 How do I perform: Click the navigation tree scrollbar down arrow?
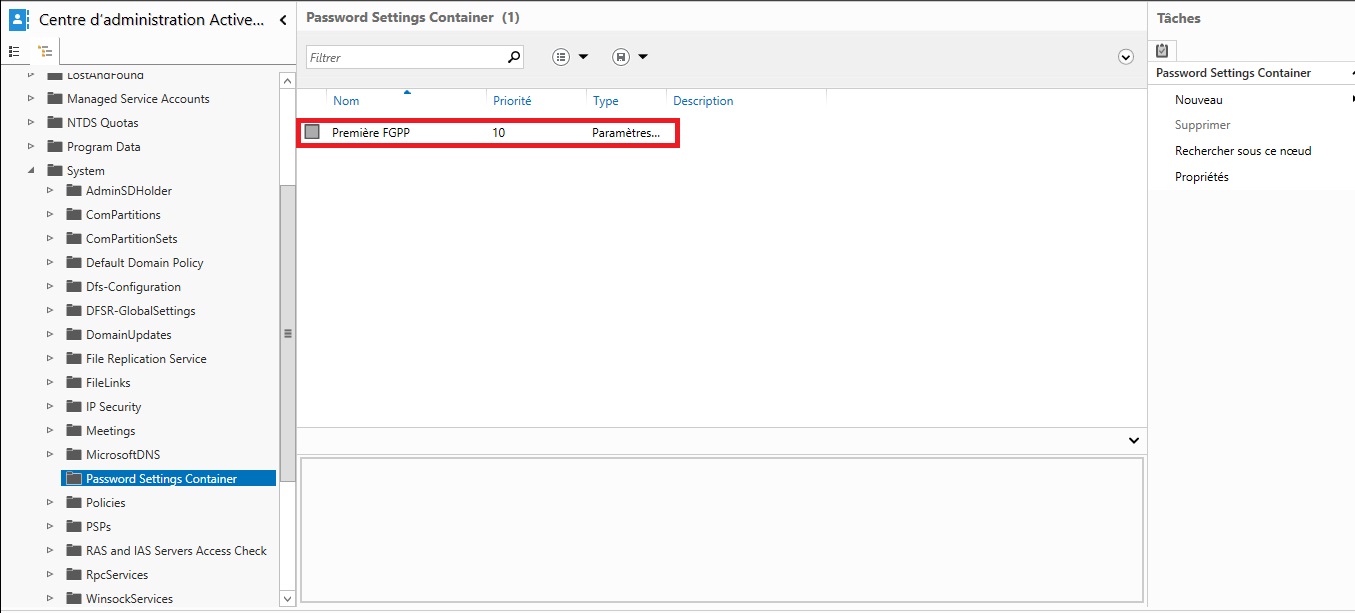[x=288, y=598]
